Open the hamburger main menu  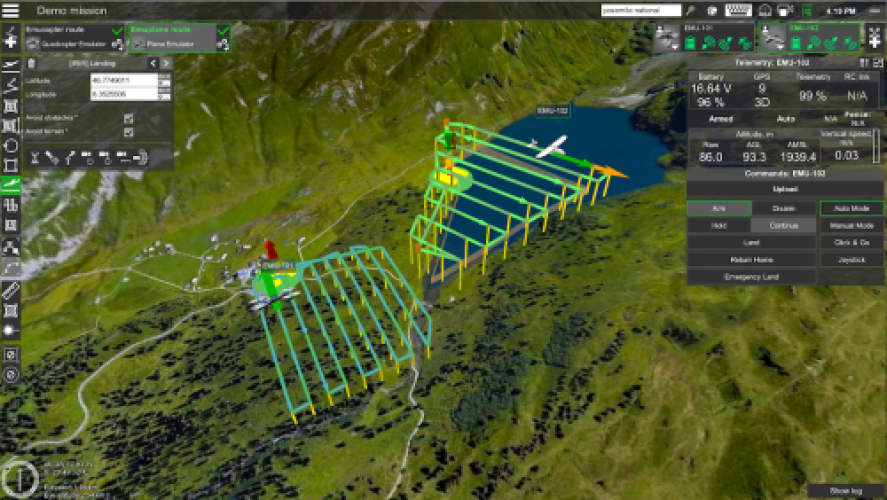coord(11,10)
